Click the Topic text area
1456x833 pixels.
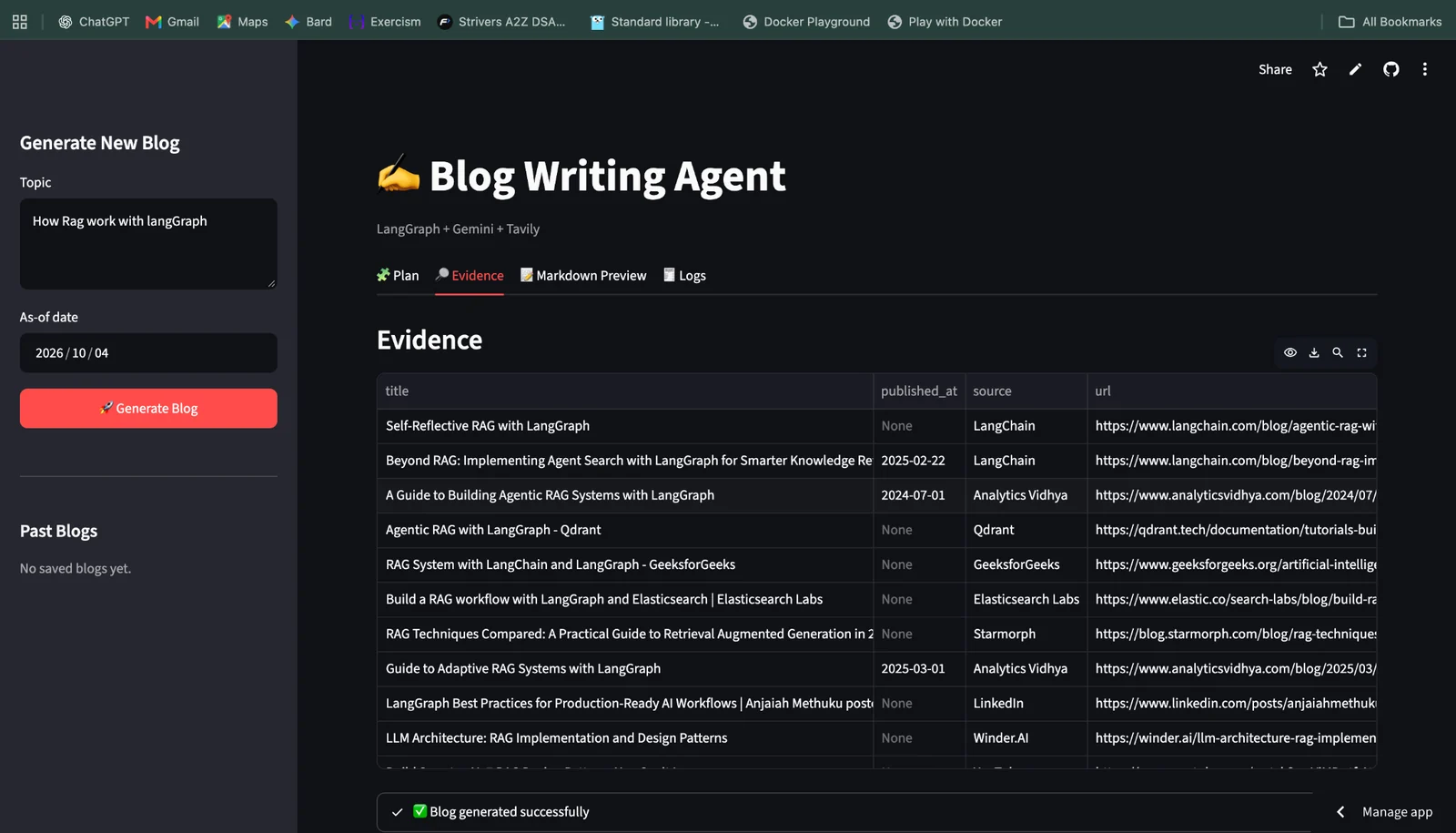148,244
